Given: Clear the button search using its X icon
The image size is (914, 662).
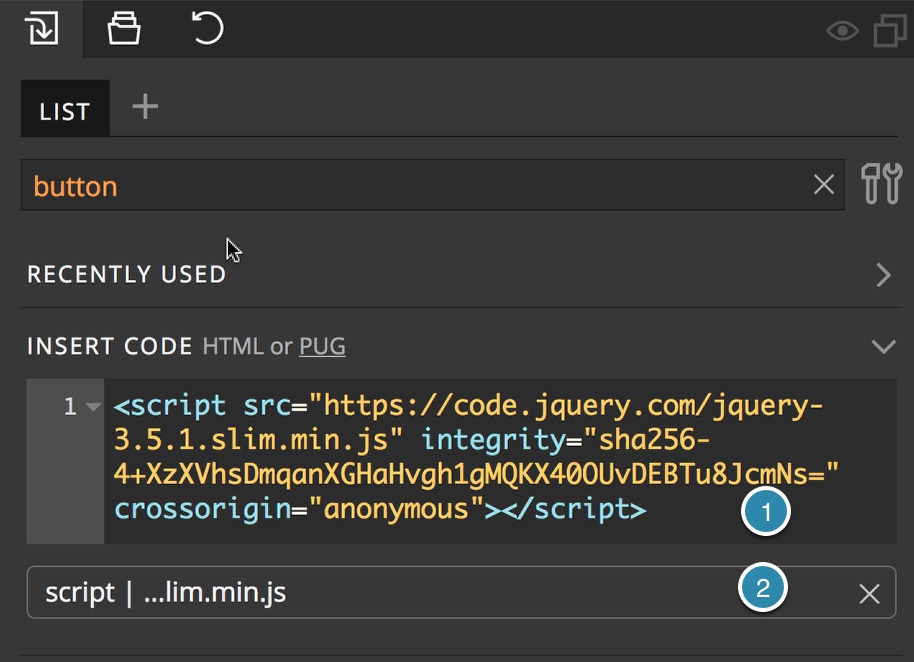Looking at the screenshot, I should pos(823,184).
